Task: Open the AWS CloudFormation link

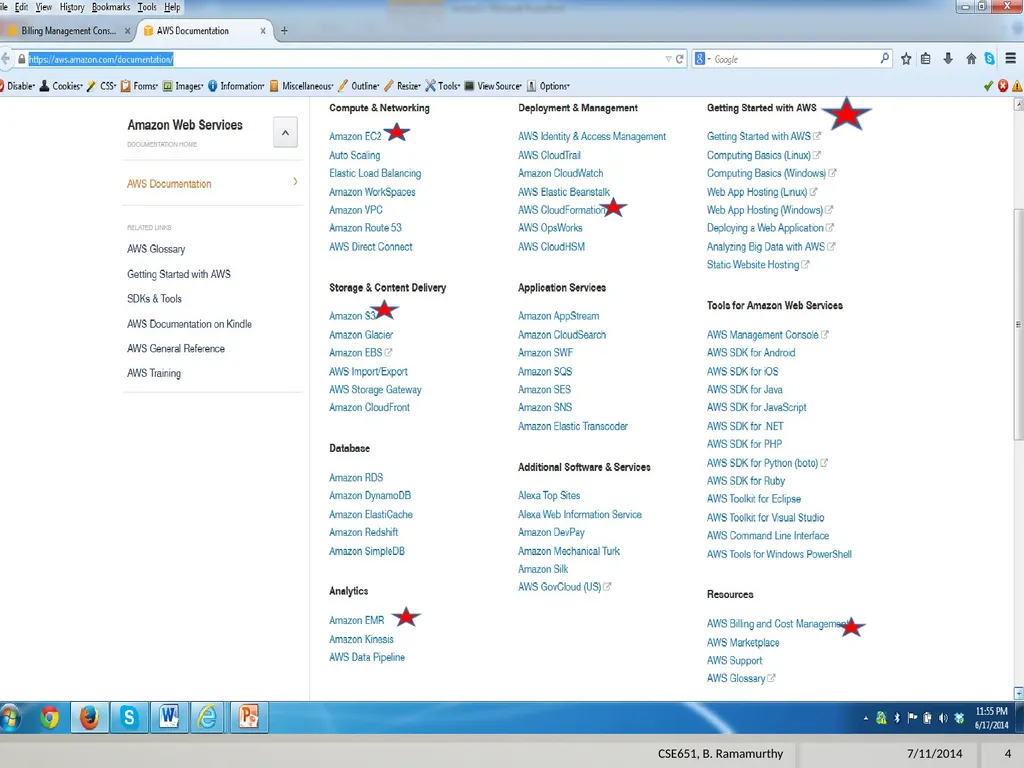Action: pos(562,210)
